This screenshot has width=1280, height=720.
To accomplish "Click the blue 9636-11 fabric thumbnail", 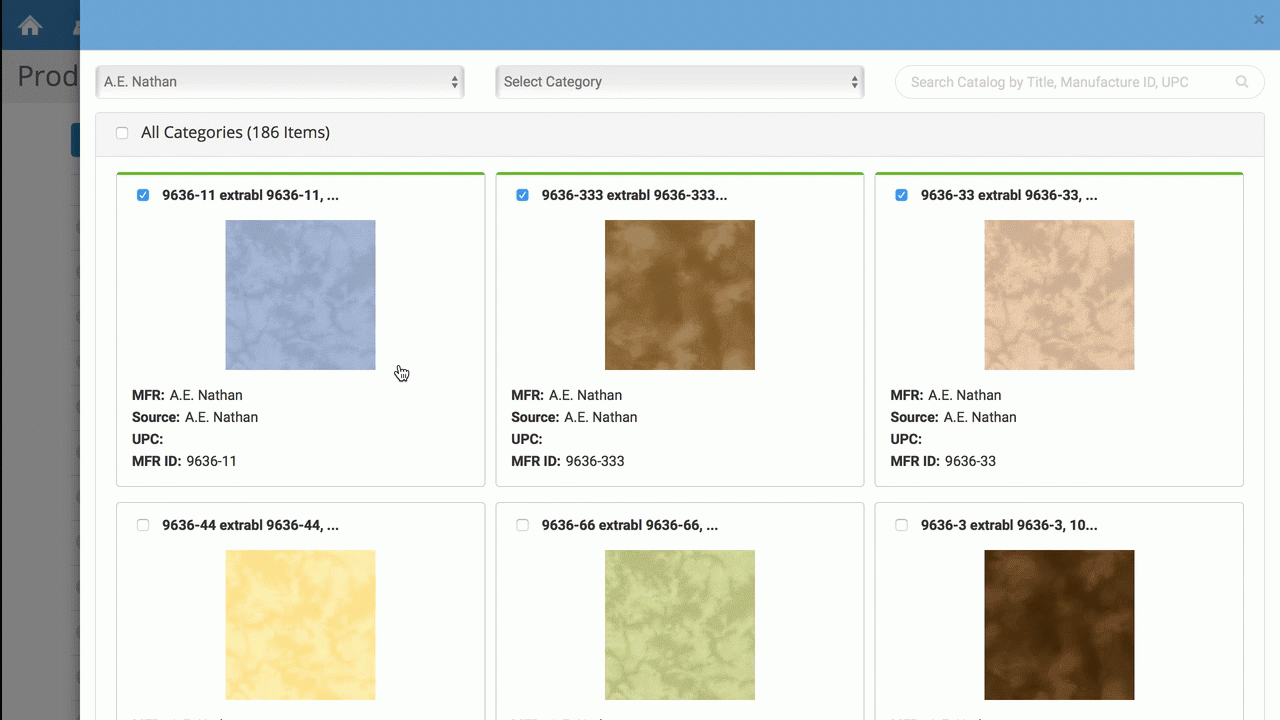I will pos(300,295).
